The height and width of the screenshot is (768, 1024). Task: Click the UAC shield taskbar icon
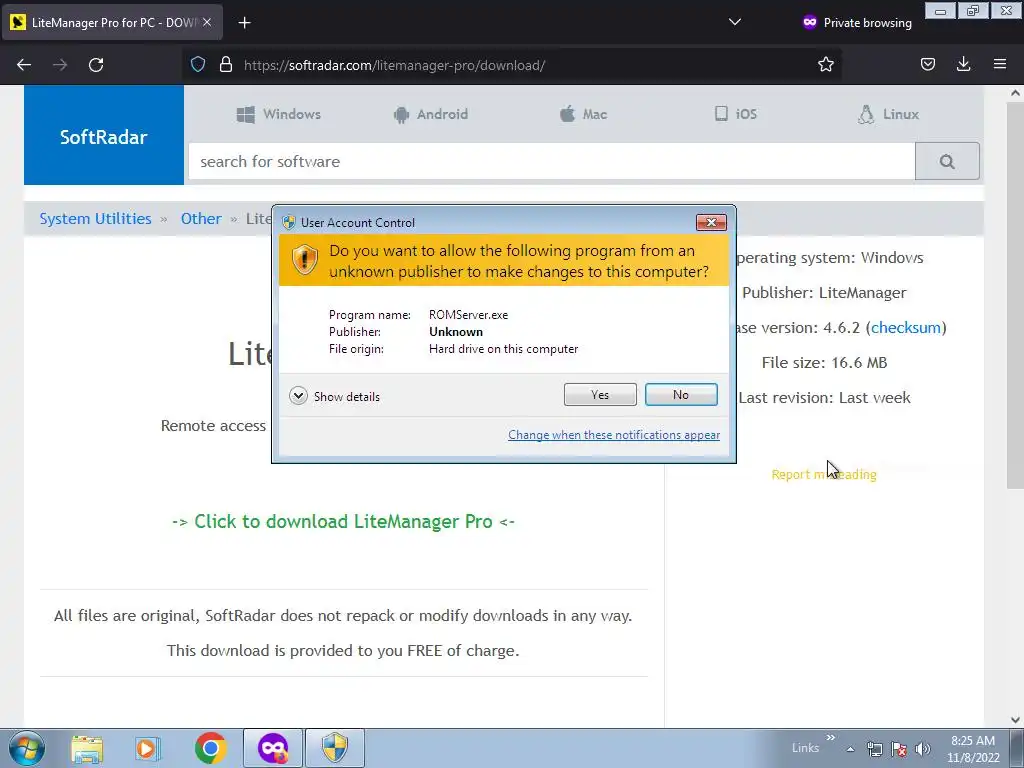click(x=335, y=748)
